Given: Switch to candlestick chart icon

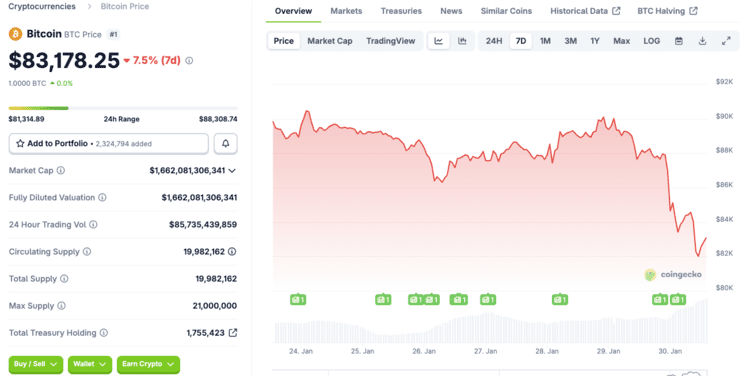Looking at the screenshot, I should pyautogui.click(x=462, y=41).
